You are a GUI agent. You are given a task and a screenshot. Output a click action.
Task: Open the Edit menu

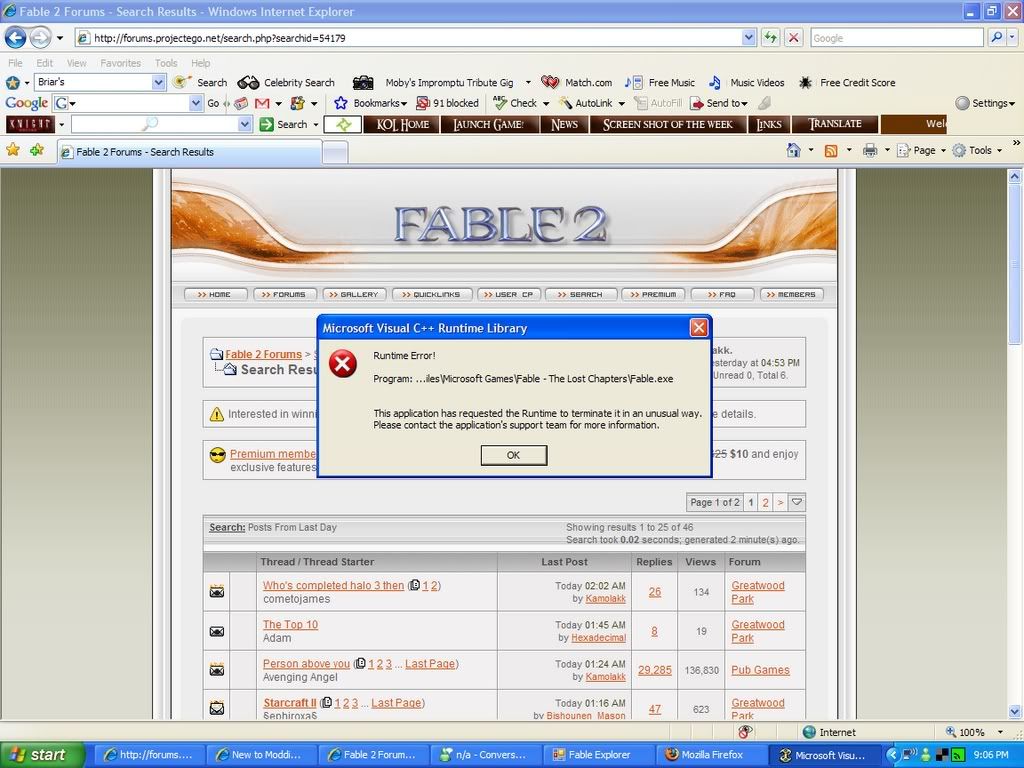pyautogui.click(x=44, y=63)
